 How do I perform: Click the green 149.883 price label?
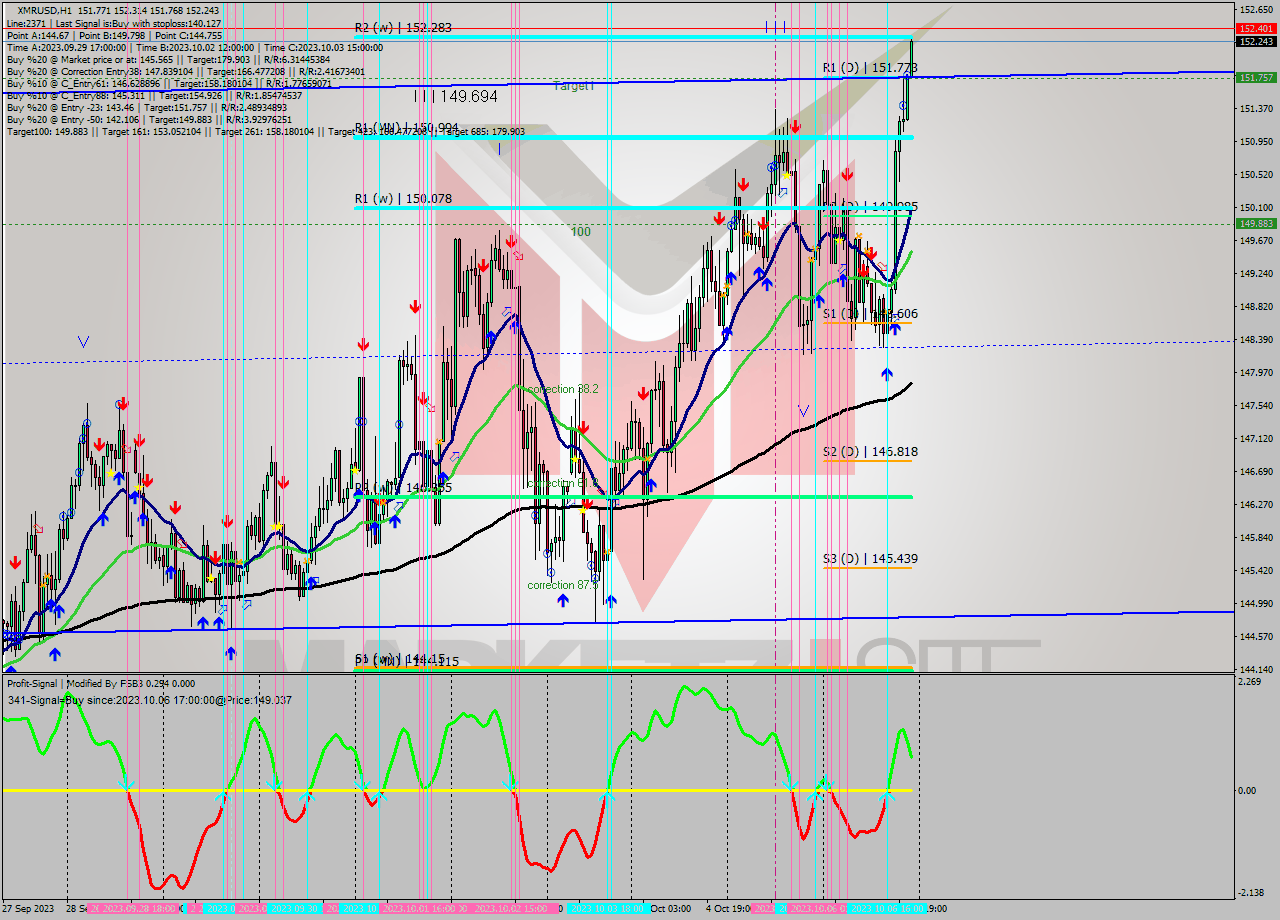[1256, 225]
